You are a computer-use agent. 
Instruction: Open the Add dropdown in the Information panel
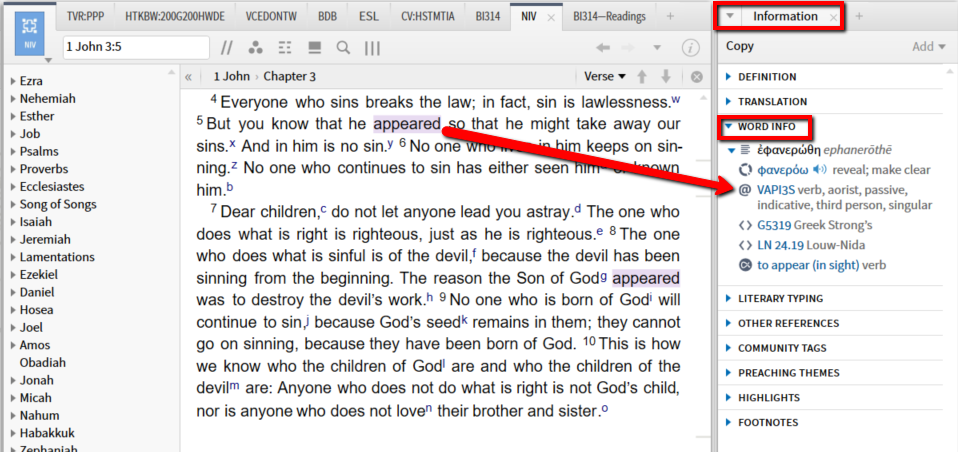pyautogui.click(x=929, y=46)
